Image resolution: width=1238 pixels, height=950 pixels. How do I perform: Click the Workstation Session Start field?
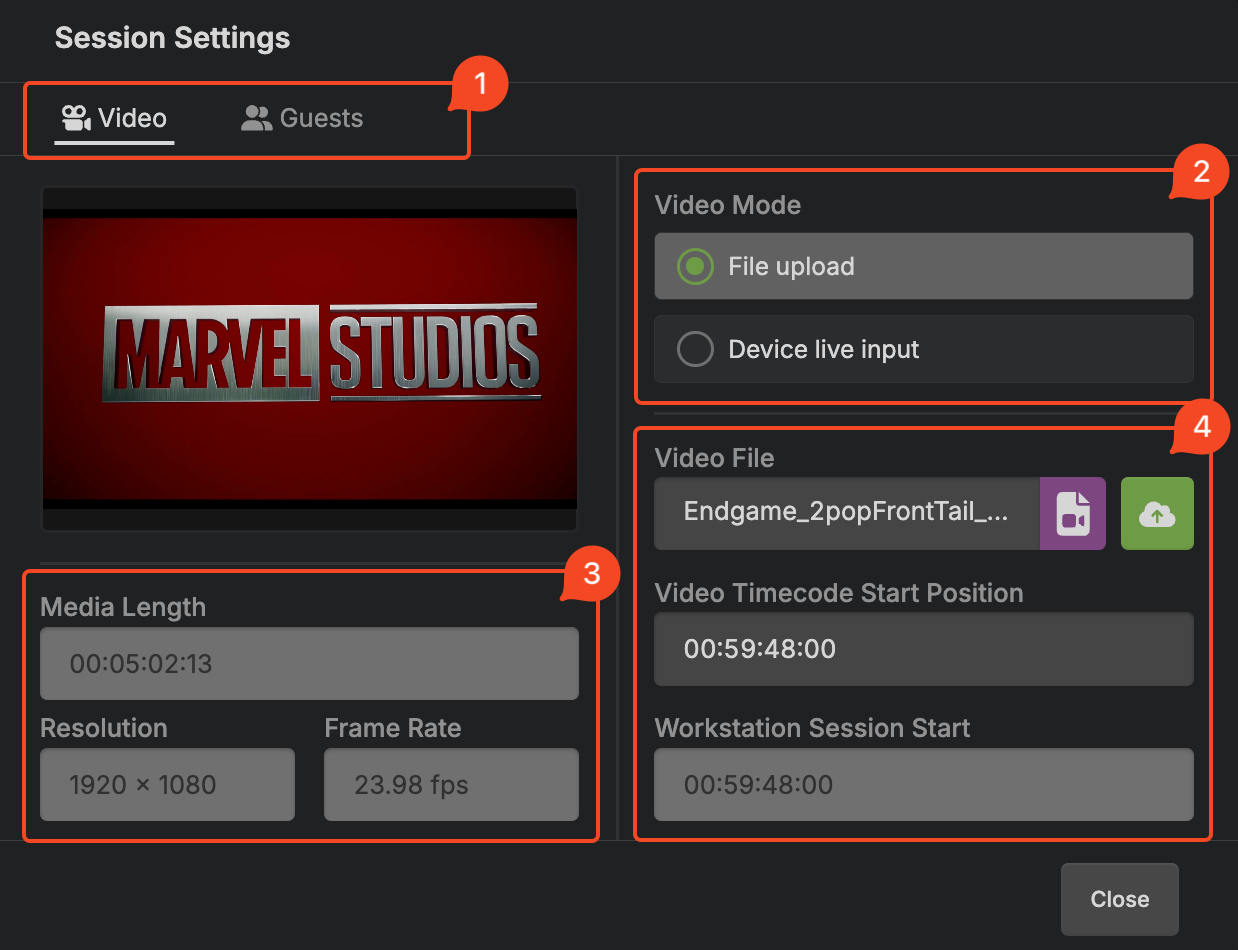click(x=923, y=784)
